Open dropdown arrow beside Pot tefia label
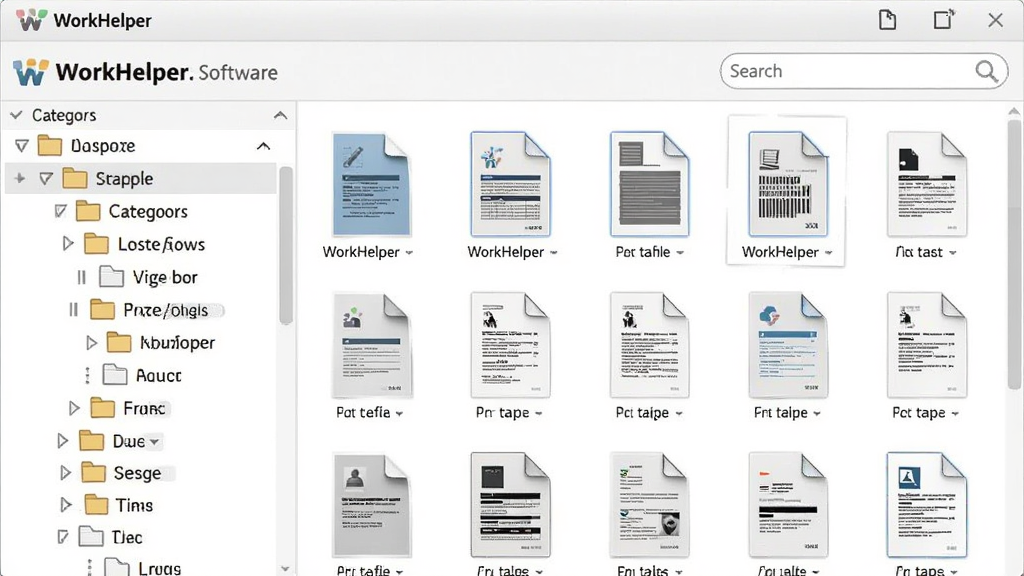1024x576 pixels. tap(399, 413)
